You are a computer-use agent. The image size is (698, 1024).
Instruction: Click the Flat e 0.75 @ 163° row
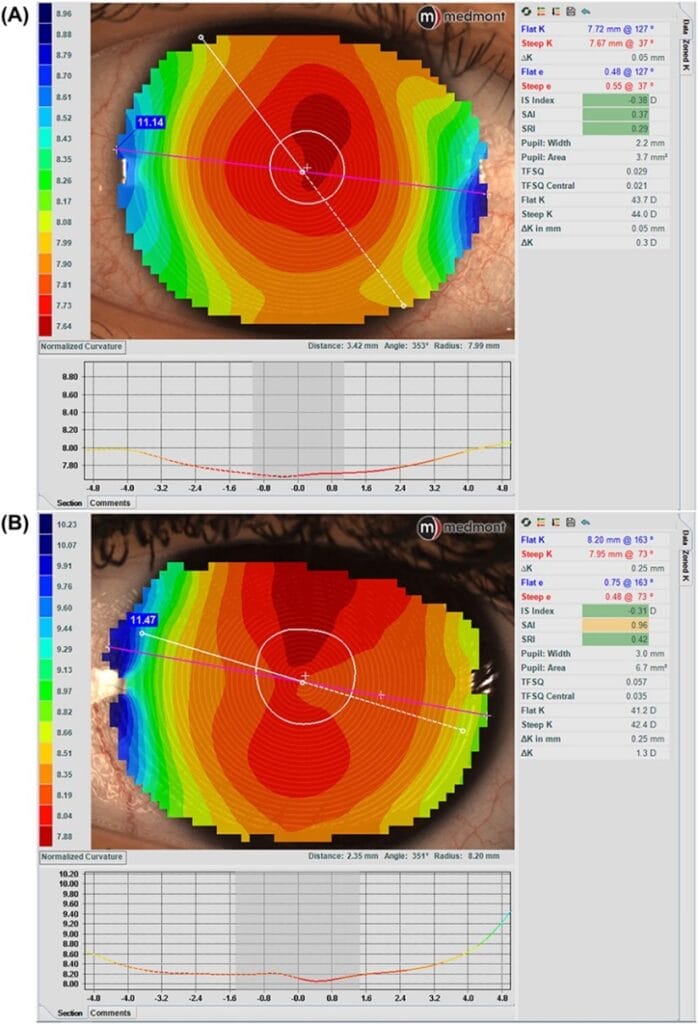[x=594, y=583]
